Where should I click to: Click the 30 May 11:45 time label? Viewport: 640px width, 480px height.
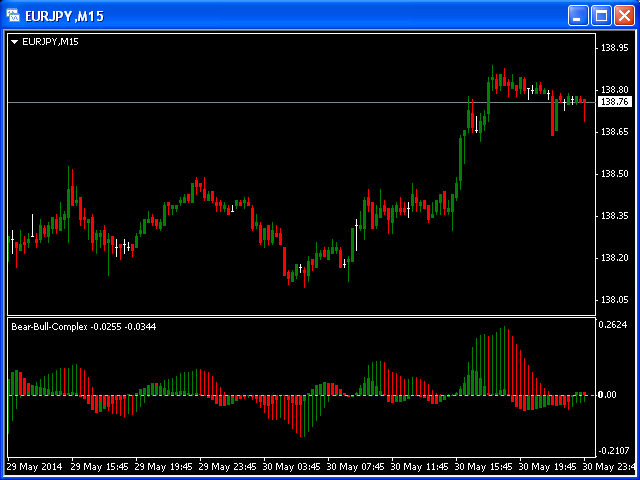[x=420, y=466]
